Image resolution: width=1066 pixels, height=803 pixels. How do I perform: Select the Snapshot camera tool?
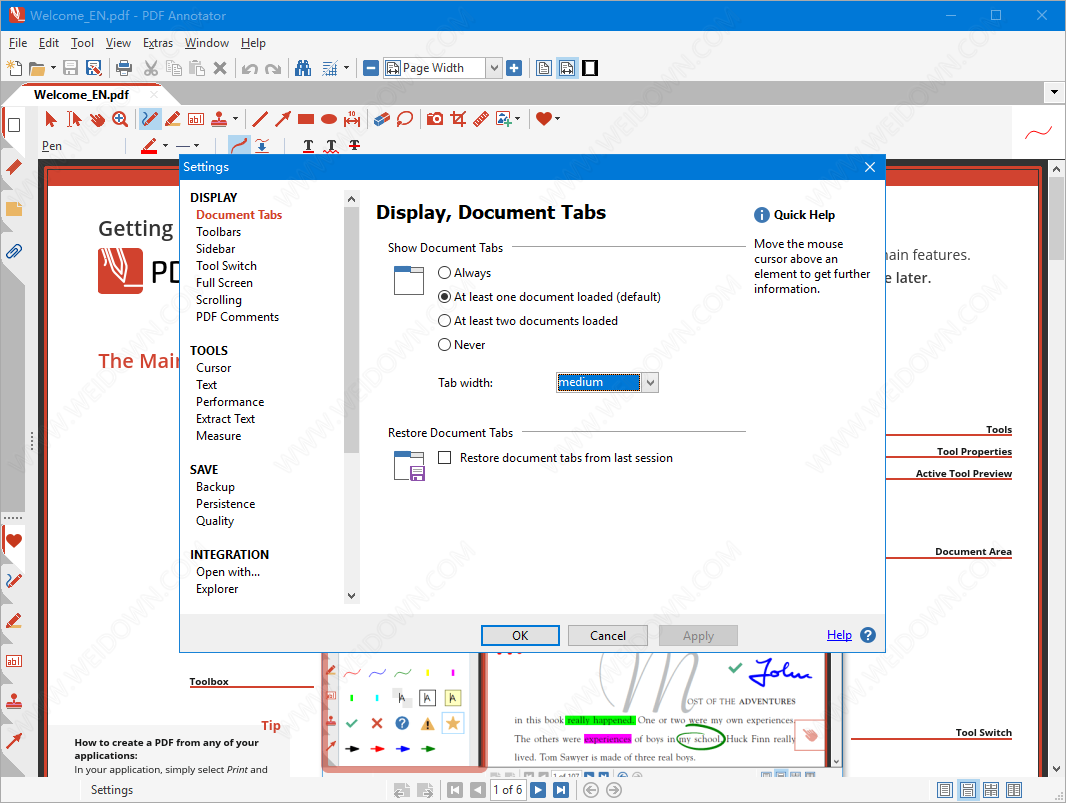[435, 119]
